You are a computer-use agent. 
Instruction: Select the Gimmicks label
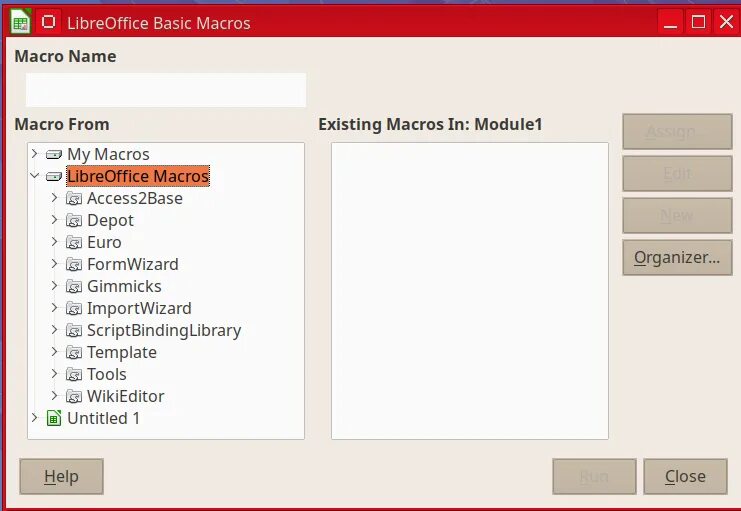(x=124, y=286)
